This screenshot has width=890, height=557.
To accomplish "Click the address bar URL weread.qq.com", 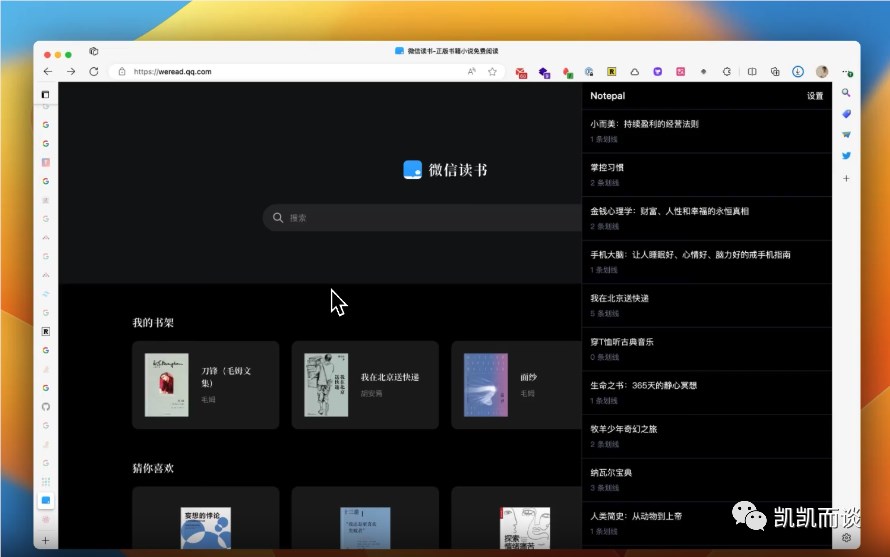I will 173,72.
